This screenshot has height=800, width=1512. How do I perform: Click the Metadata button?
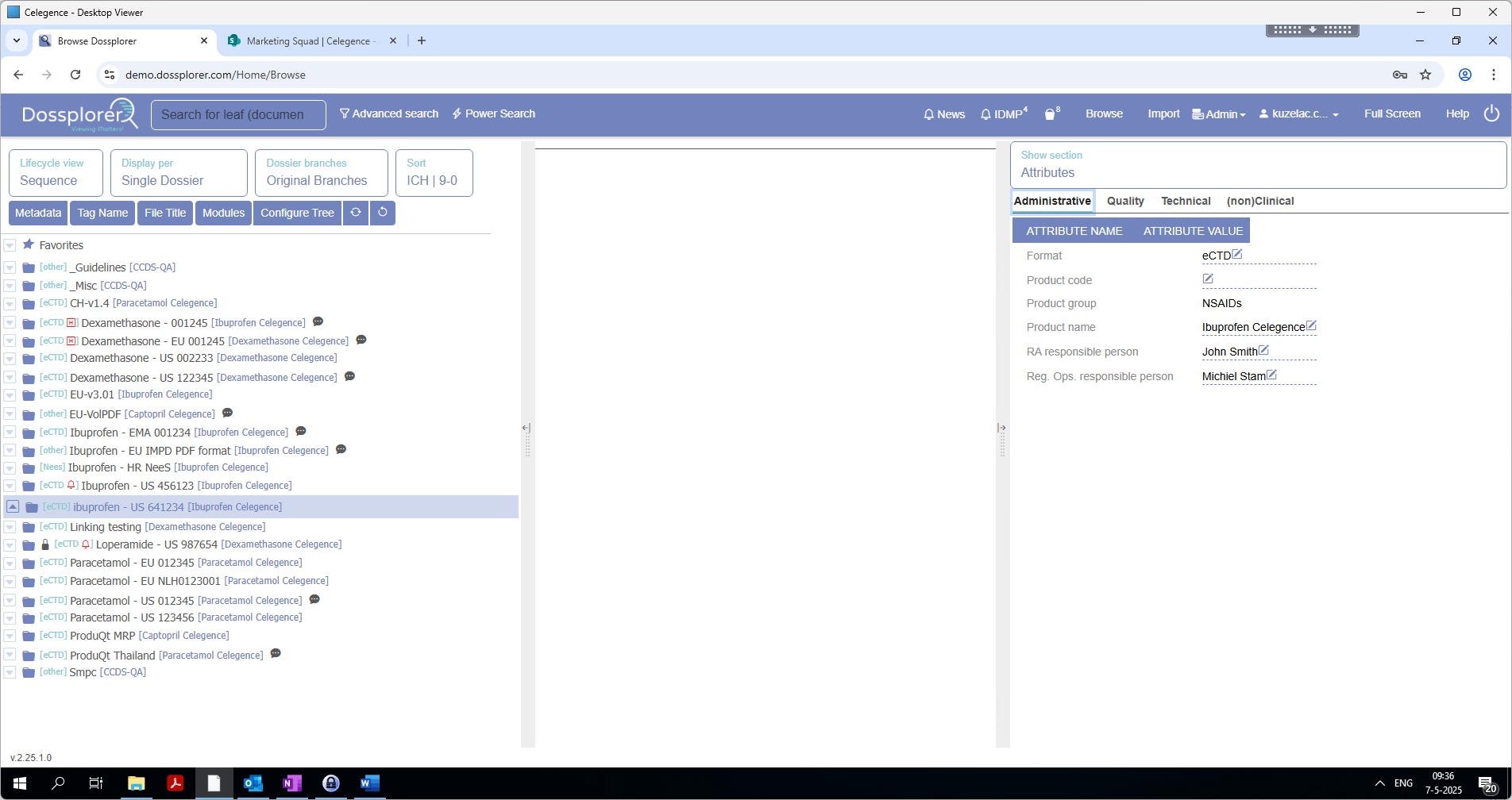(38, 213)
